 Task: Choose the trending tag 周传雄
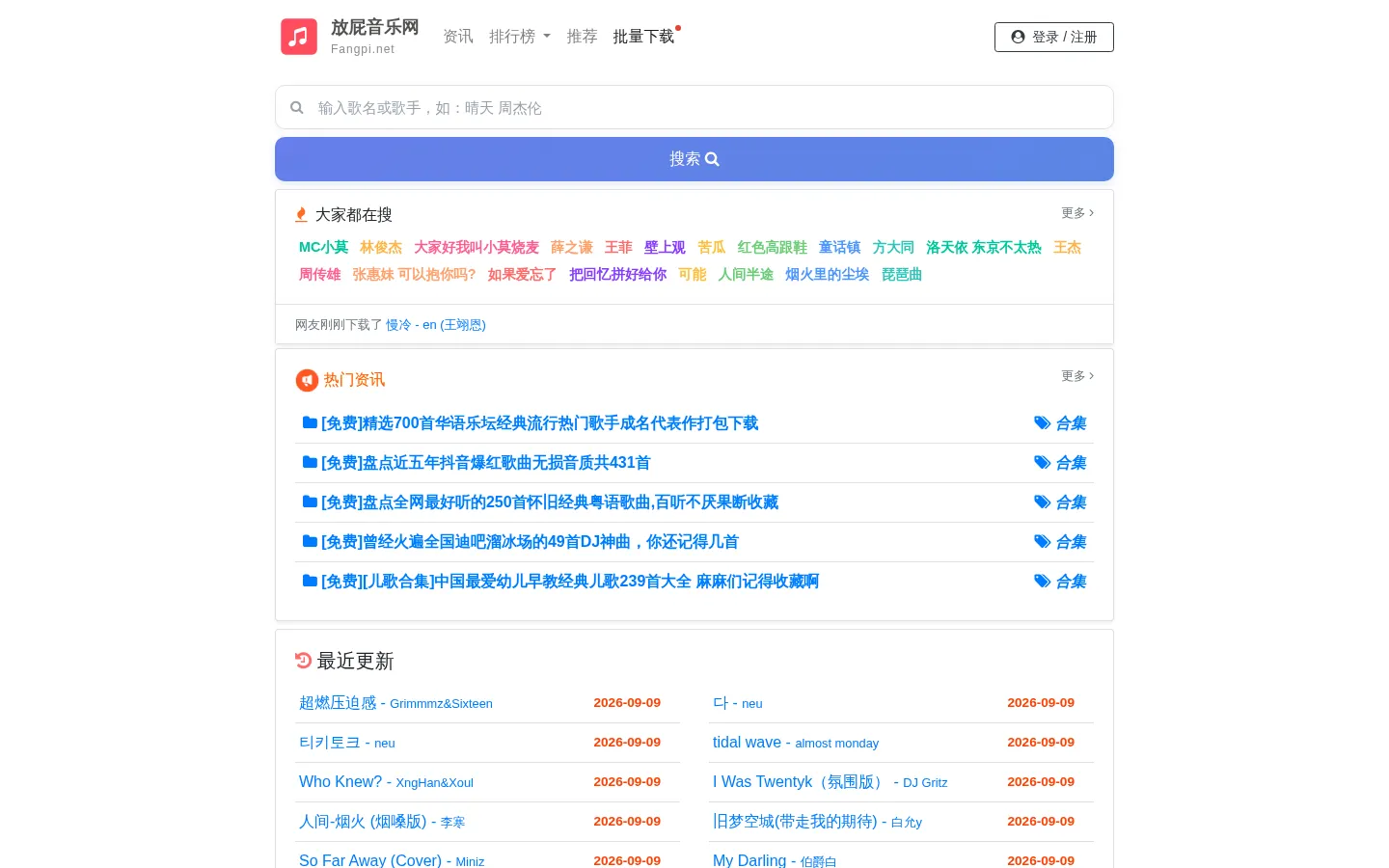coord(320,275)
